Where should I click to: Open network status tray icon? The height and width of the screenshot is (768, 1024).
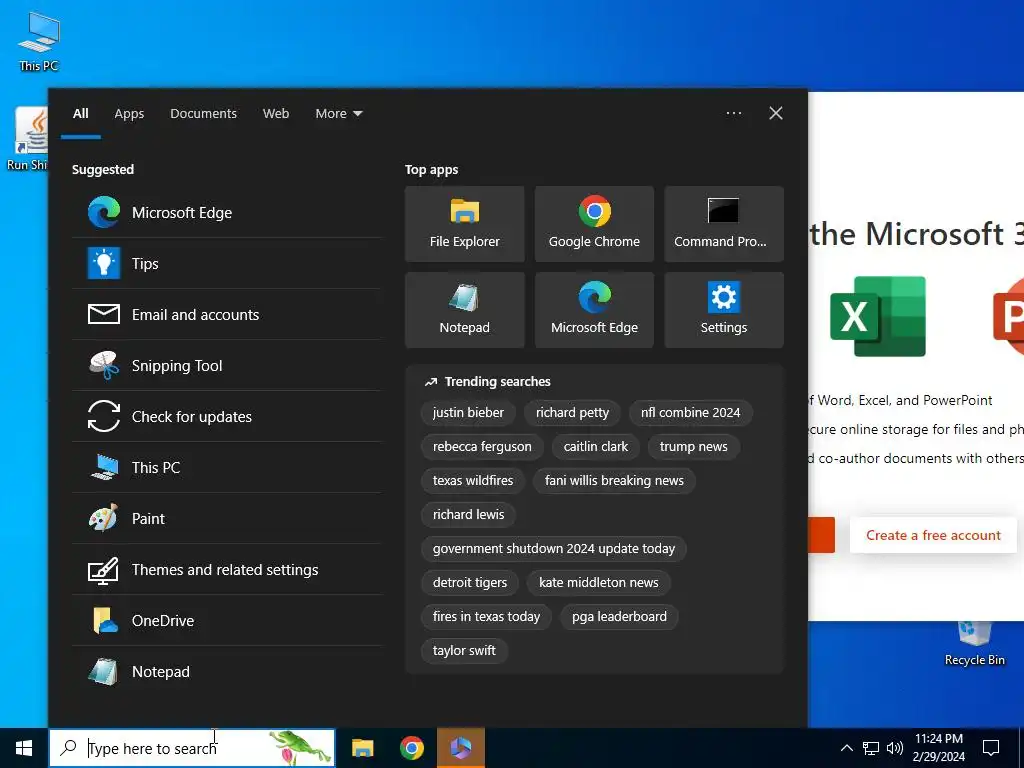coord(871,748)
